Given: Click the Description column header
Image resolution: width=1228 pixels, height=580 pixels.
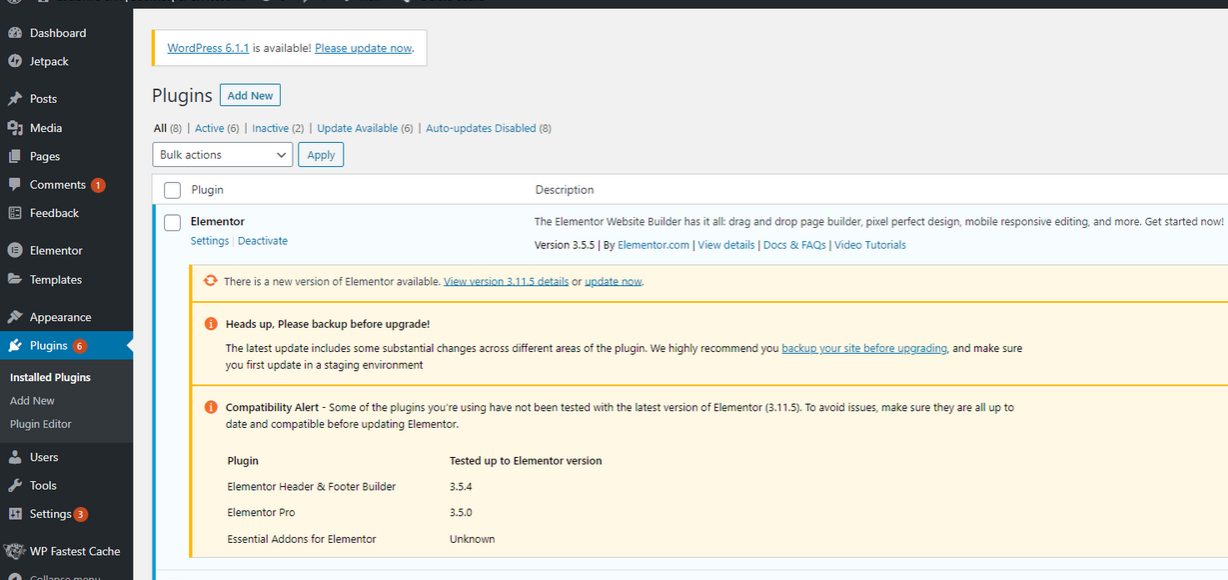Looking at the screenshot, I should [564, 190].
